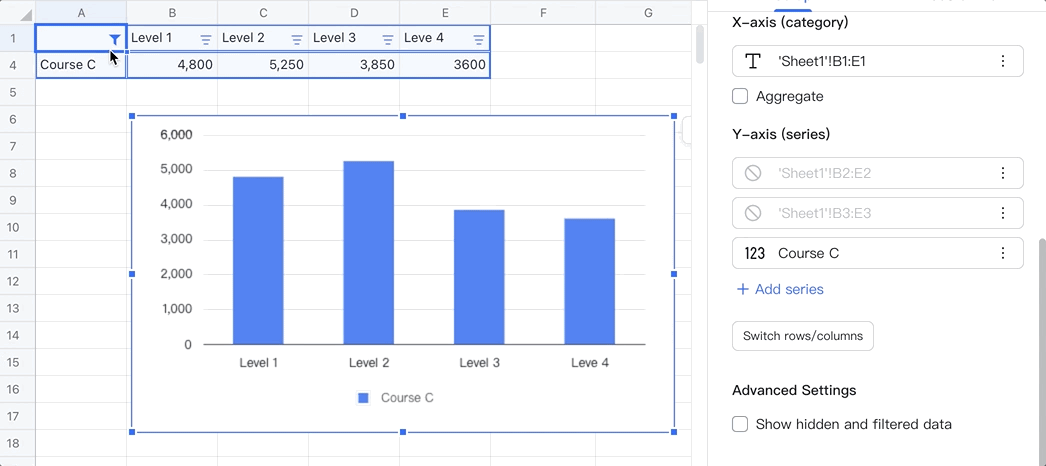The width and height of the screenshot is (1046, 466).
Task: Click the active filter icon in cell A1
Action: [x=115, y=39]
